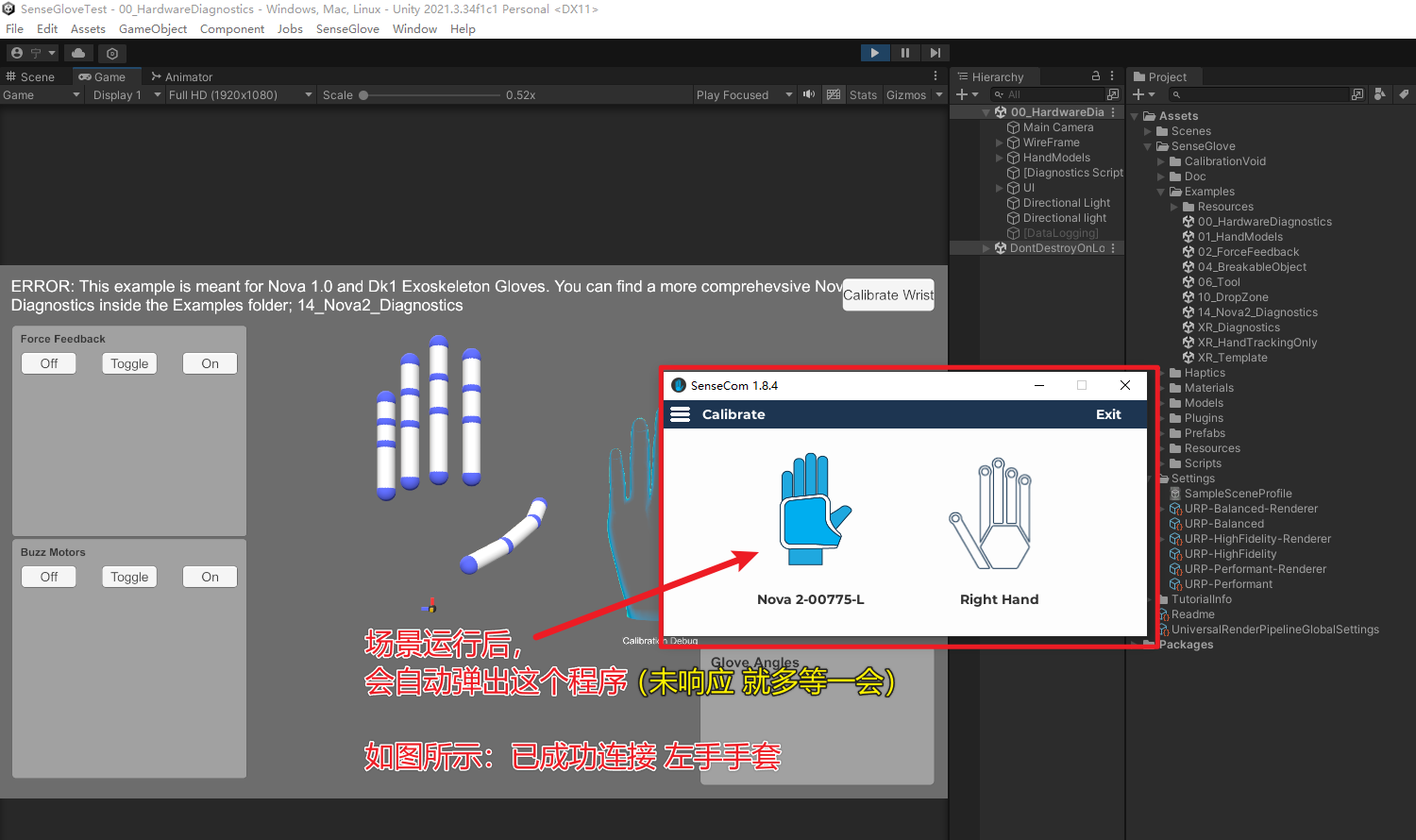Image resolution: width=1416 pixels, height=840 pixels.
Task: Advance one frame with the Step button
Action: coord(935,53)
